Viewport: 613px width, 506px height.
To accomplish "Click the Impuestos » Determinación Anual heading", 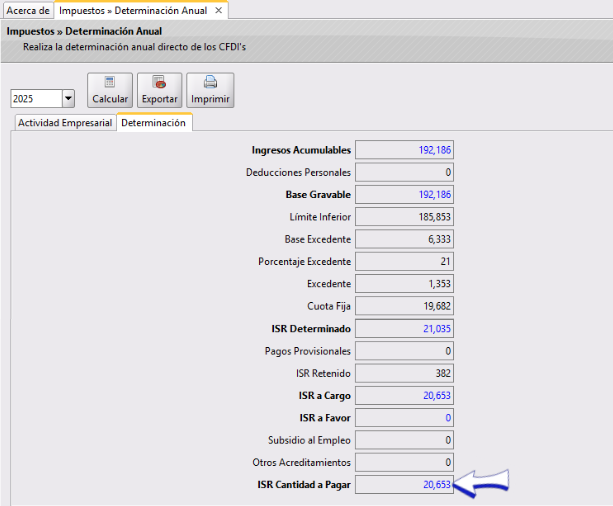I will point(84,31).
